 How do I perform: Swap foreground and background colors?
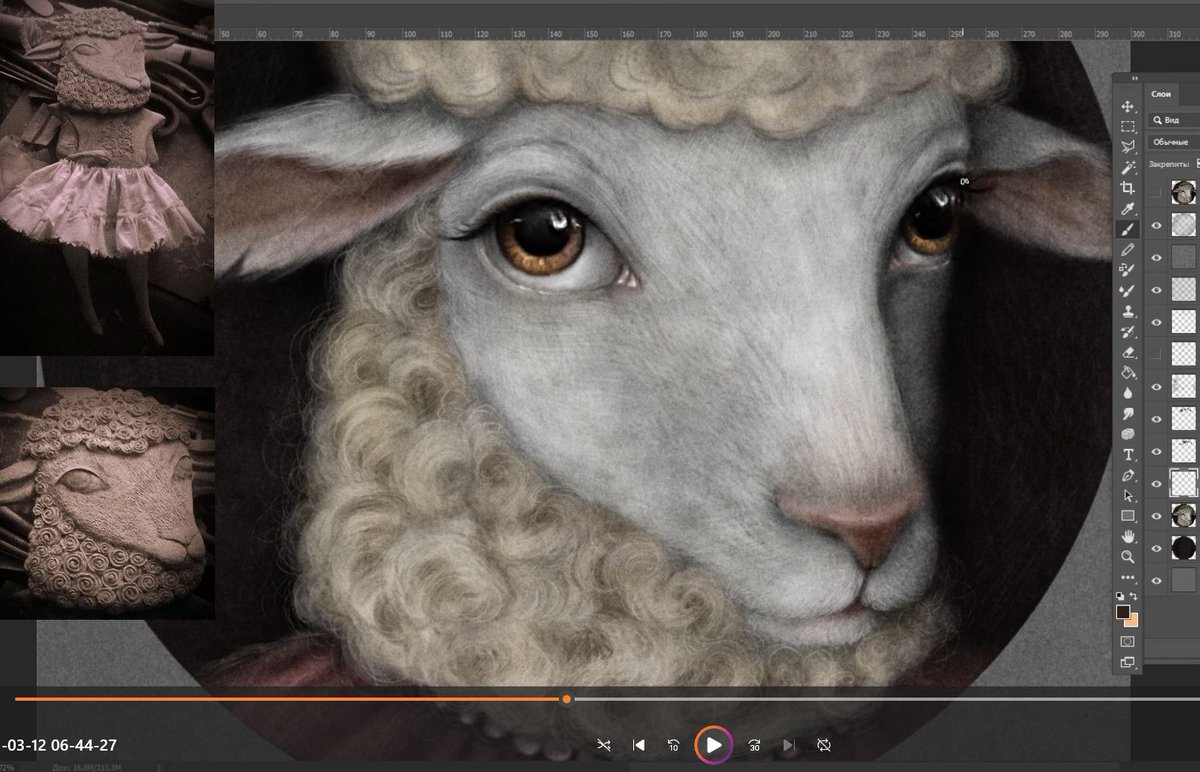point(1134,596)
